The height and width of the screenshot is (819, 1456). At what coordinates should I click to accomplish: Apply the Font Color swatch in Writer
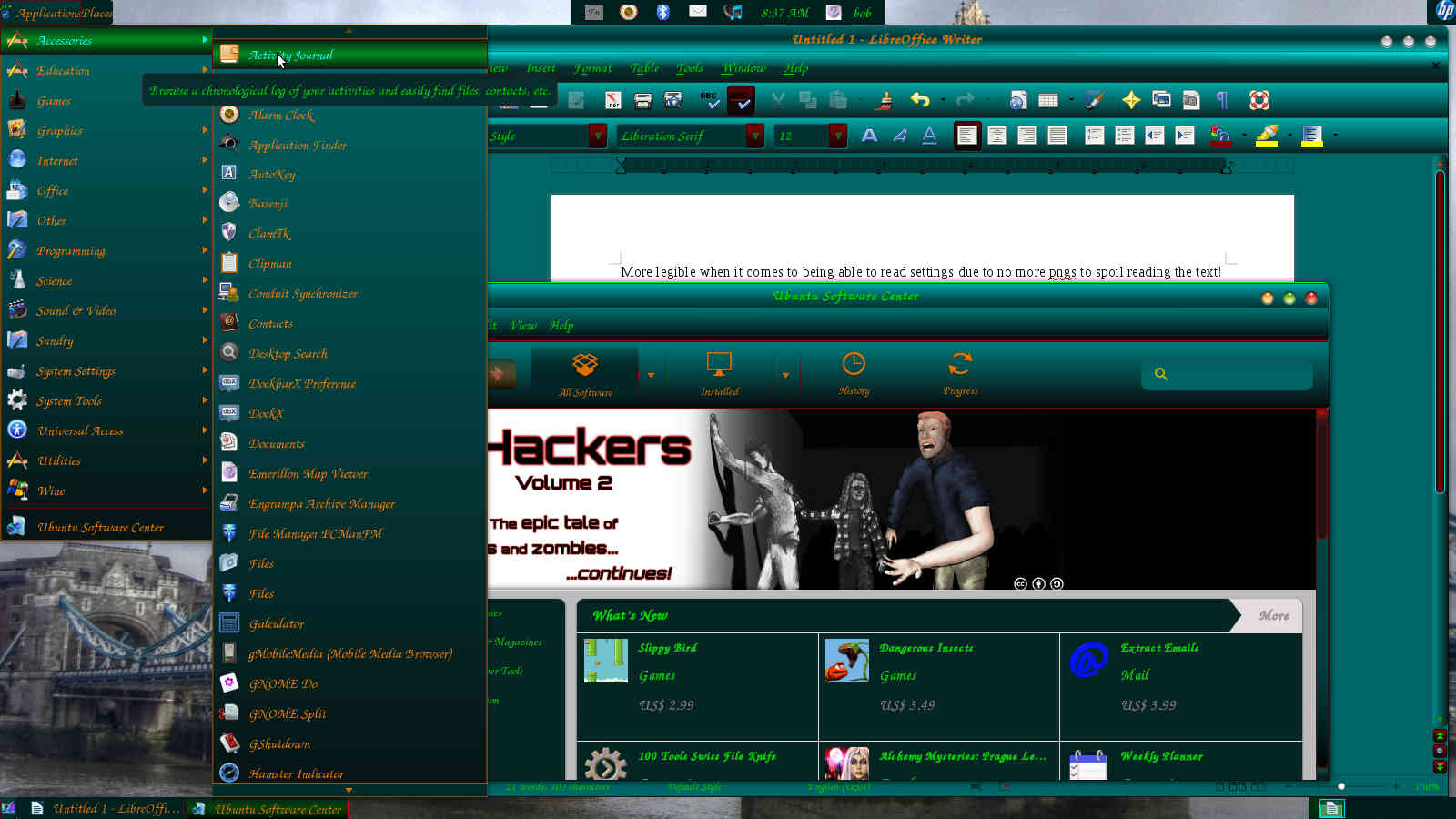click(x=1221, y=136)
